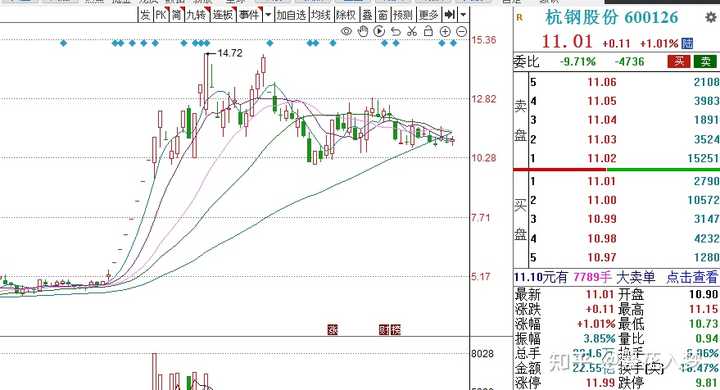Screen dimensions: 720x390
Task: Open the dropdown at toolbar far right
Action: [463, 15]
